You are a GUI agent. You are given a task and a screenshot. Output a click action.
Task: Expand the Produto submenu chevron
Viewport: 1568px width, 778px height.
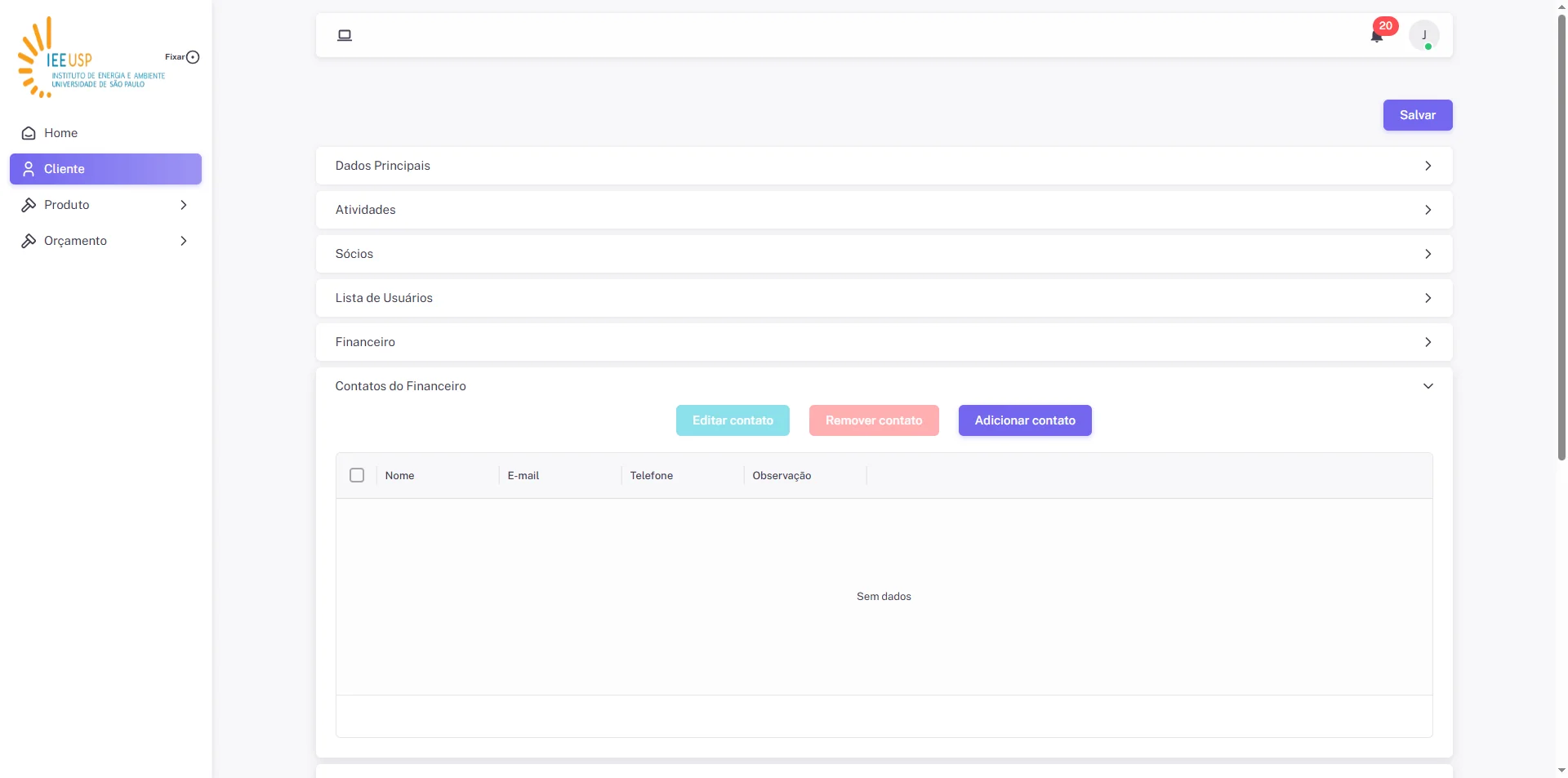(x=184, y=205)
